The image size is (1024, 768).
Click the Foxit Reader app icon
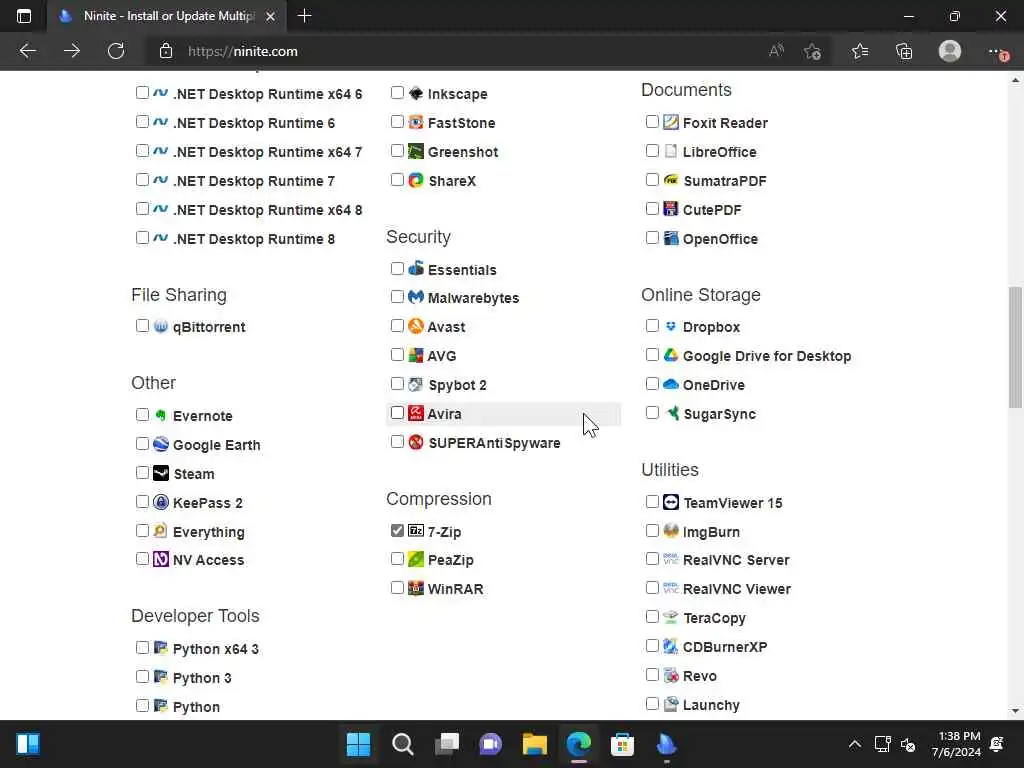coord(671,122)
